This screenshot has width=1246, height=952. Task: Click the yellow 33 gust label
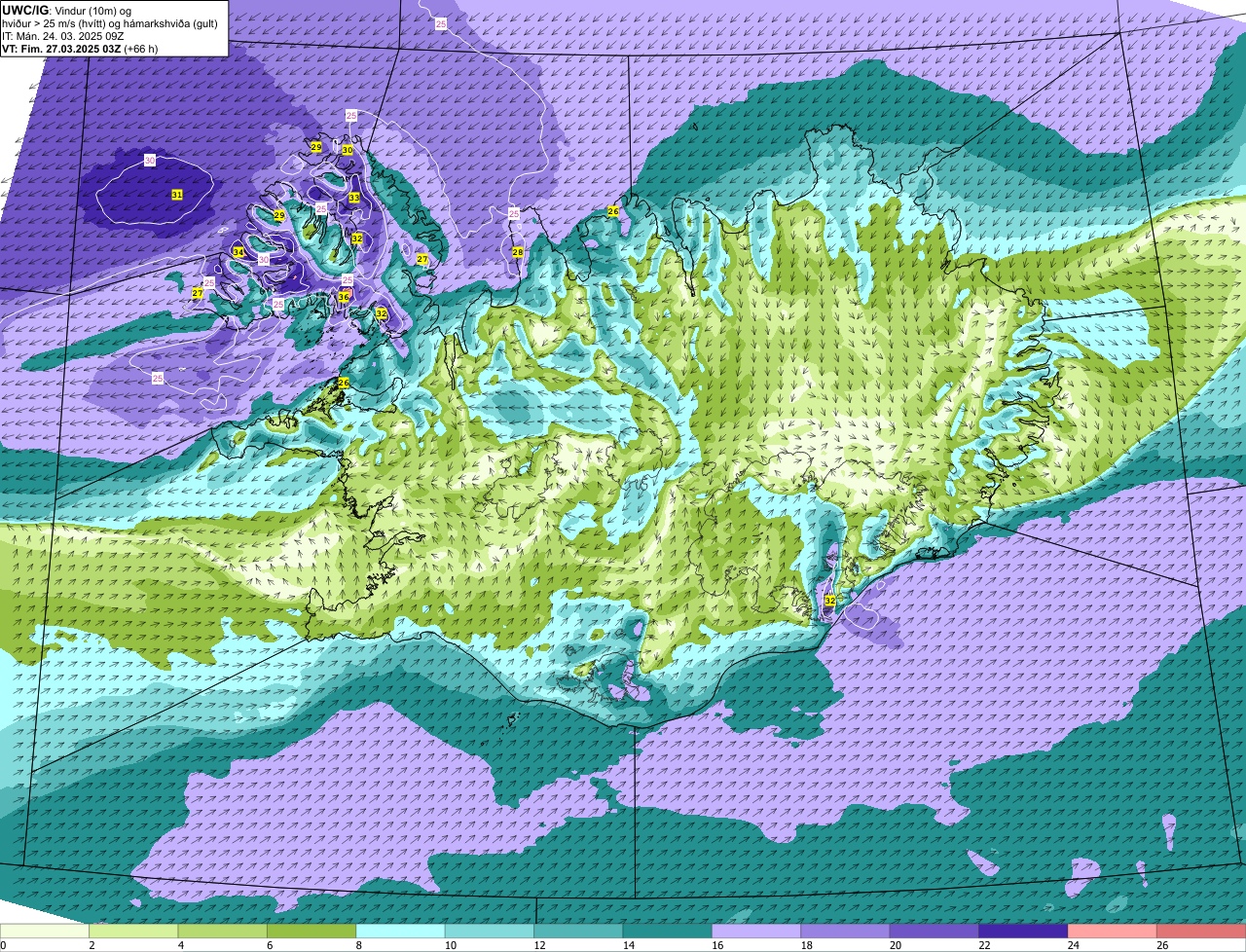(354, 198)
